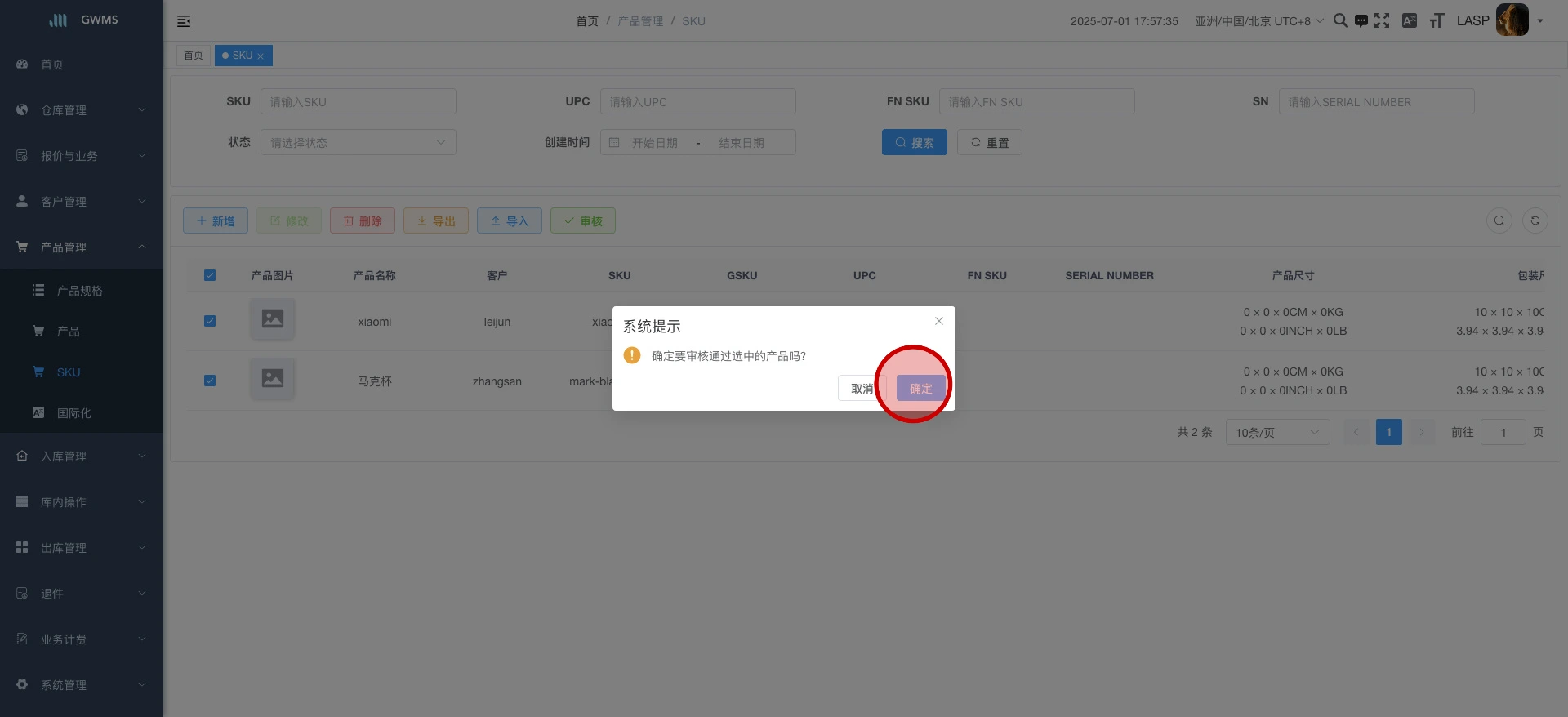Click the SKU search input field
The width and height of the screenshot is (1568, 717).
pos(358,102)
